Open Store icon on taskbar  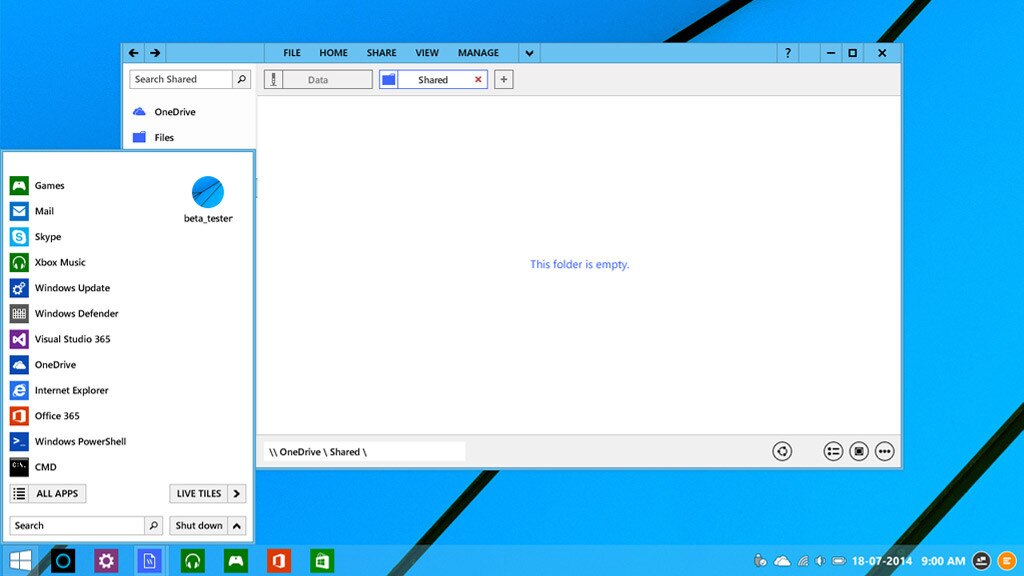coord(321,560)
